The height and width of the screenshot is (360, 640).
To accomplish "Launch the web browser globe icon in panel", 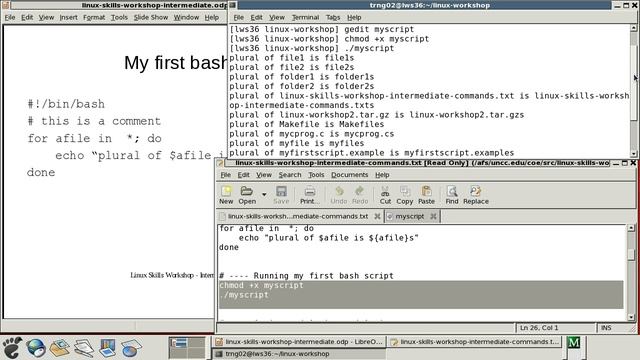I will tap(36, 348).
